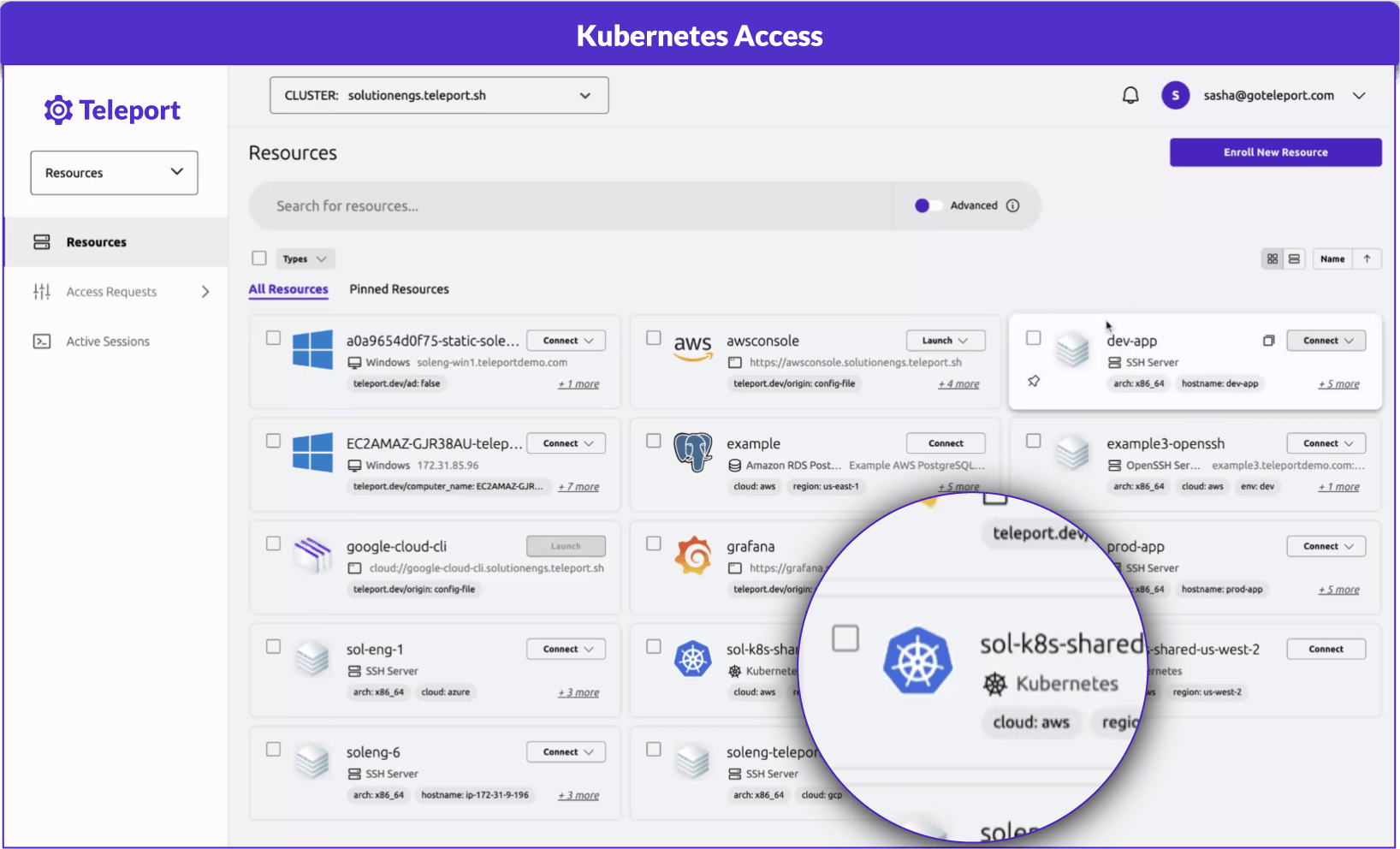1400x849 pixels.
Task: Click Enroll New Resource button
Action: (1276, 152)
